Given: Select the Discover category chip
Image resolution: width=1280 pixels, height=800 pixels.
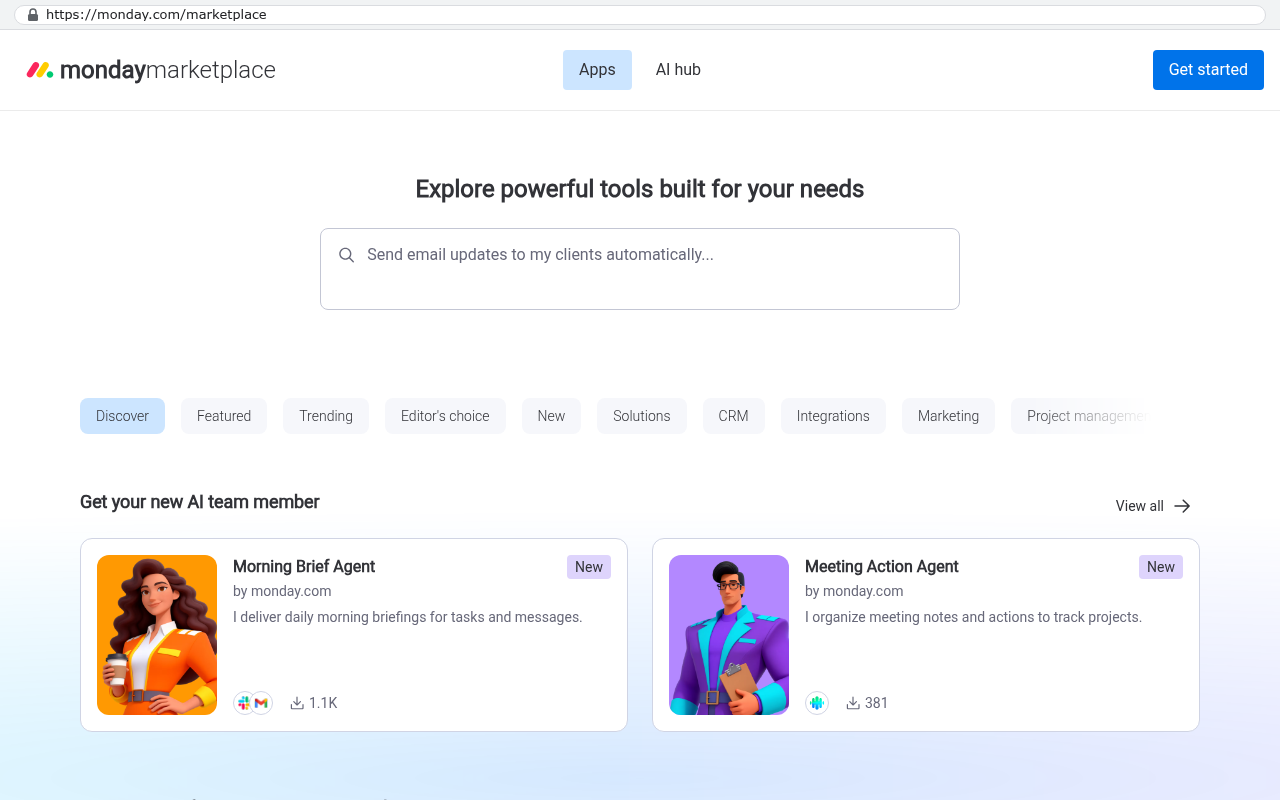Looking at the screenshot, I should 122,416.
